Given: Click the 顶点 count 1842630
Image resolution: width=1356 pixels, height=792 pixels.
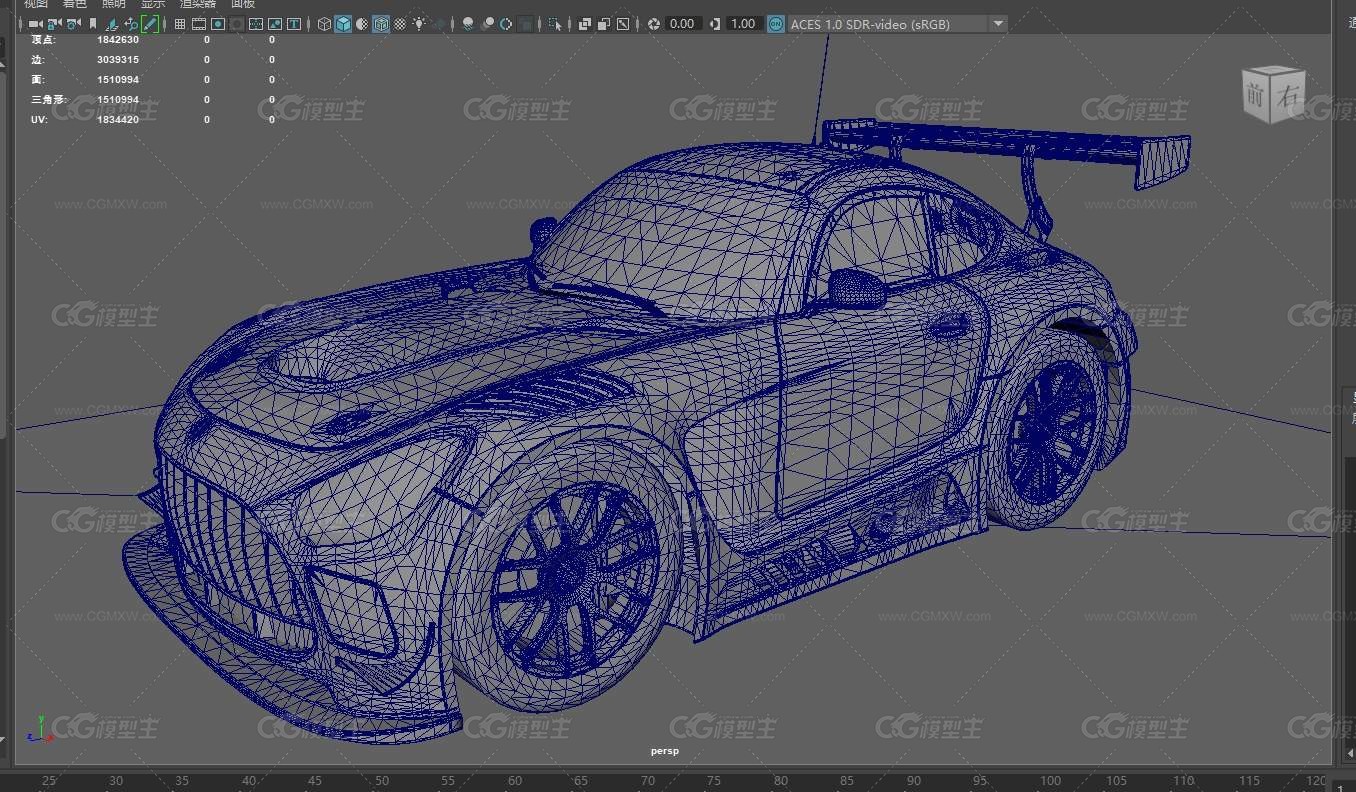Looking at the screenshot, I should point(118,40).
